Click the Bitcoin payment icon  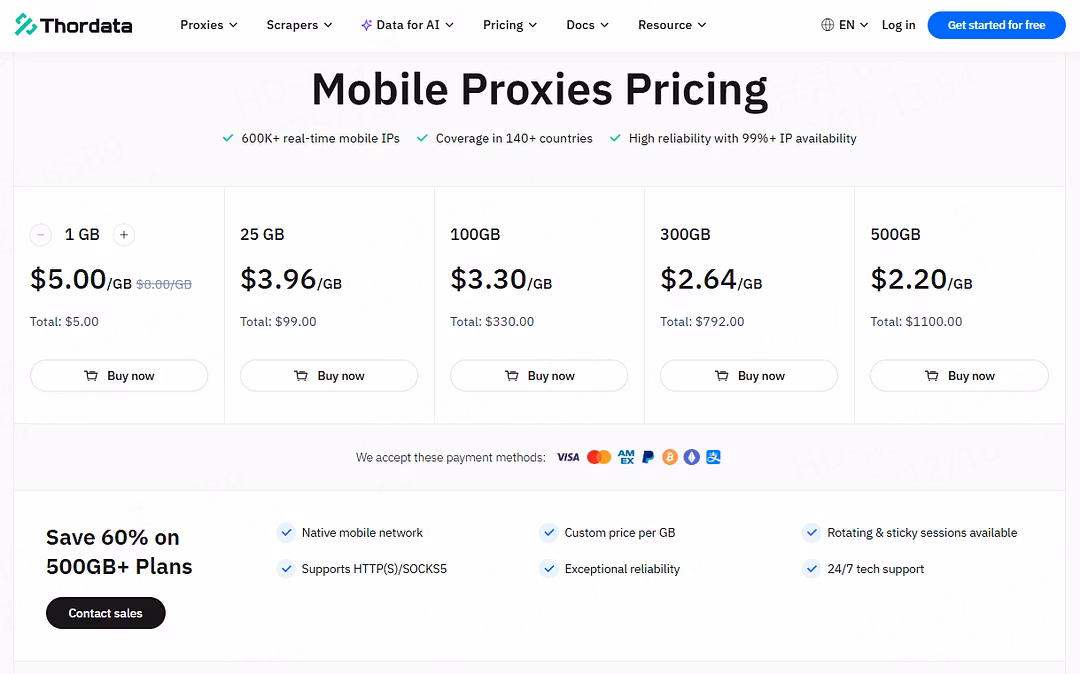coord(670,457)
